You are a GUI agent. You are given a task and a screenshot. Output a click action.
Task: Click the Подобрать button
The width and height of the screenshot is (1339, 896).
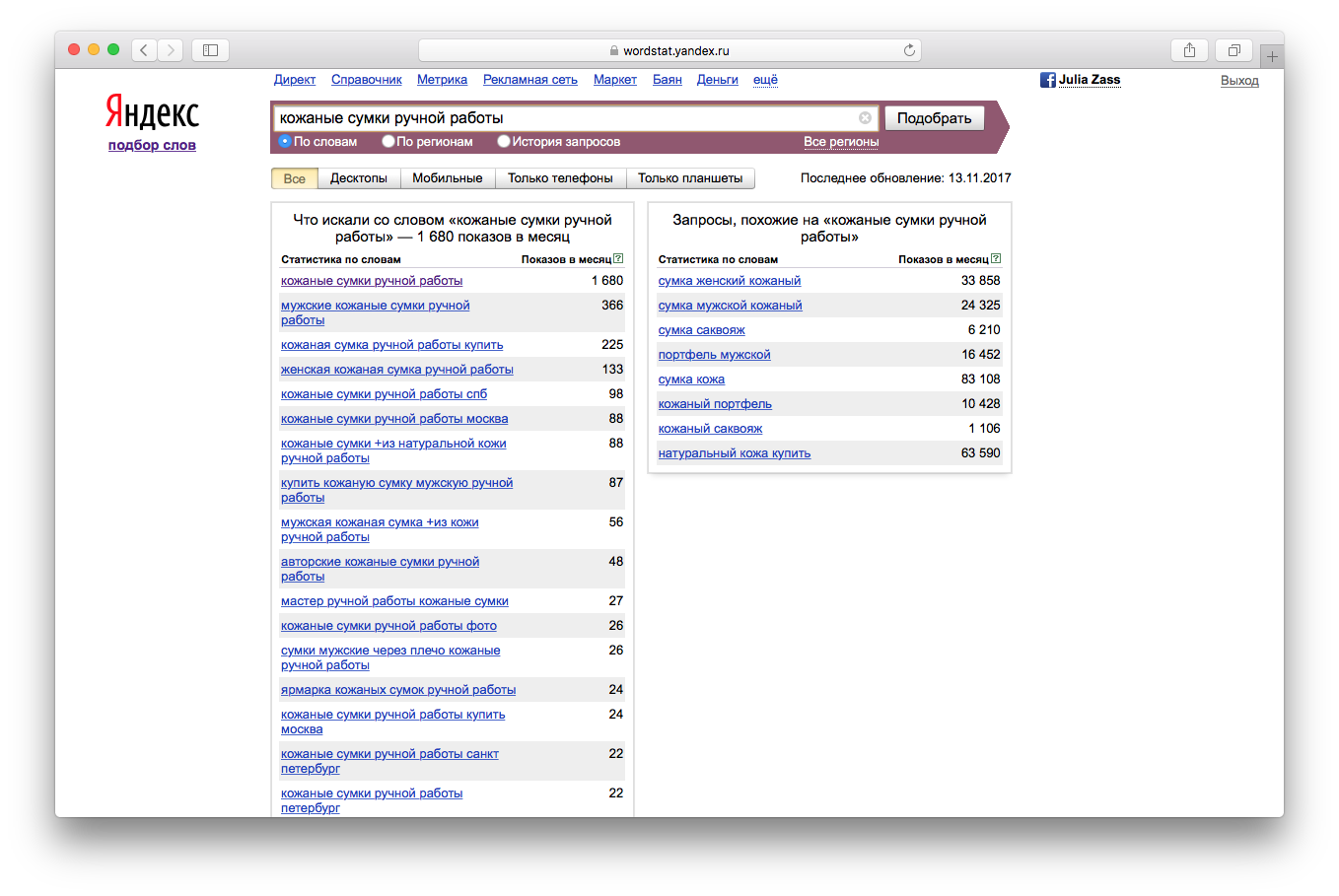(934, 118)
